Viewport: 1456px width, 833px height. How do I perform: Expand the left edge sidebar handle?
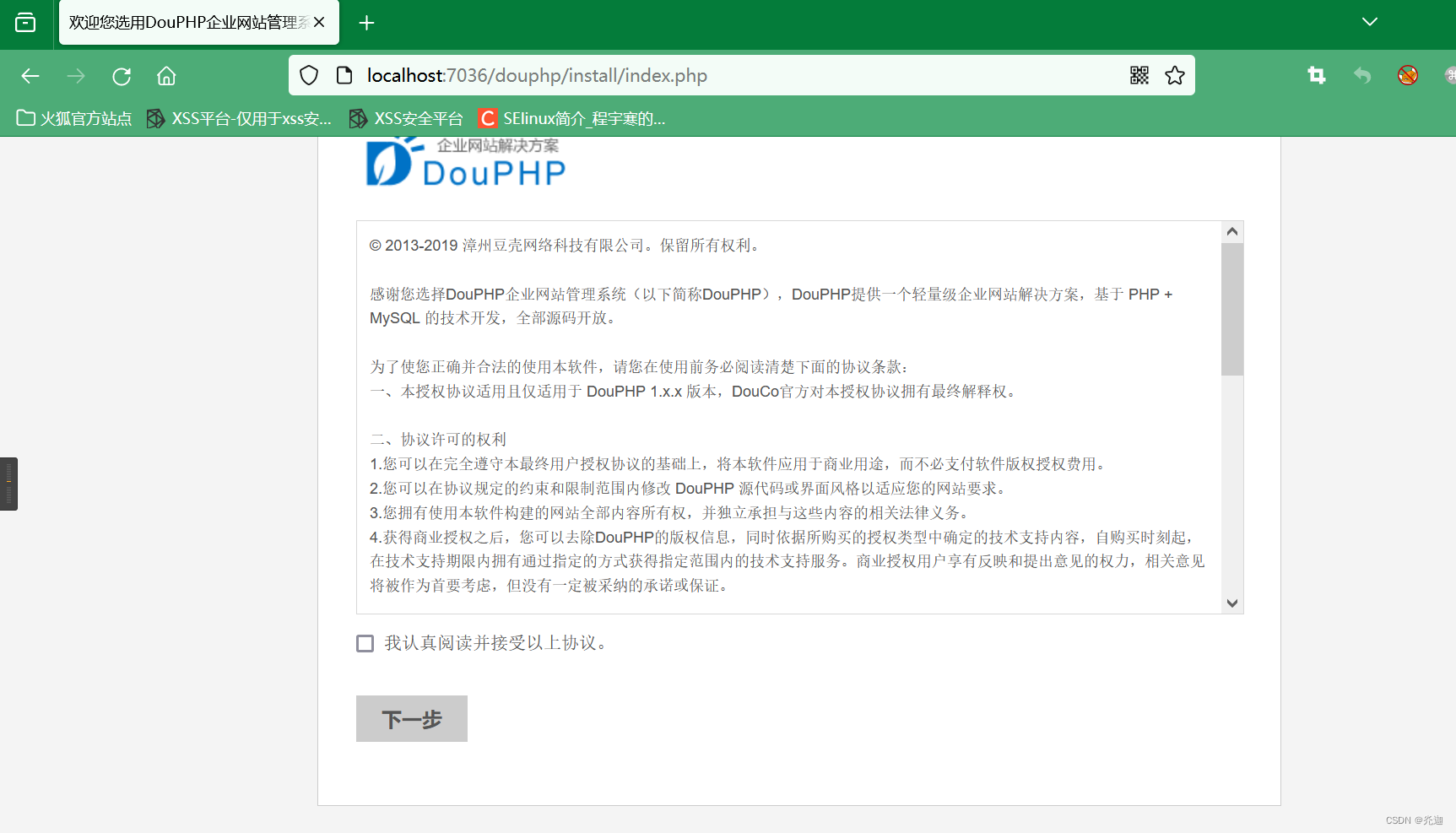pos(8,483)
